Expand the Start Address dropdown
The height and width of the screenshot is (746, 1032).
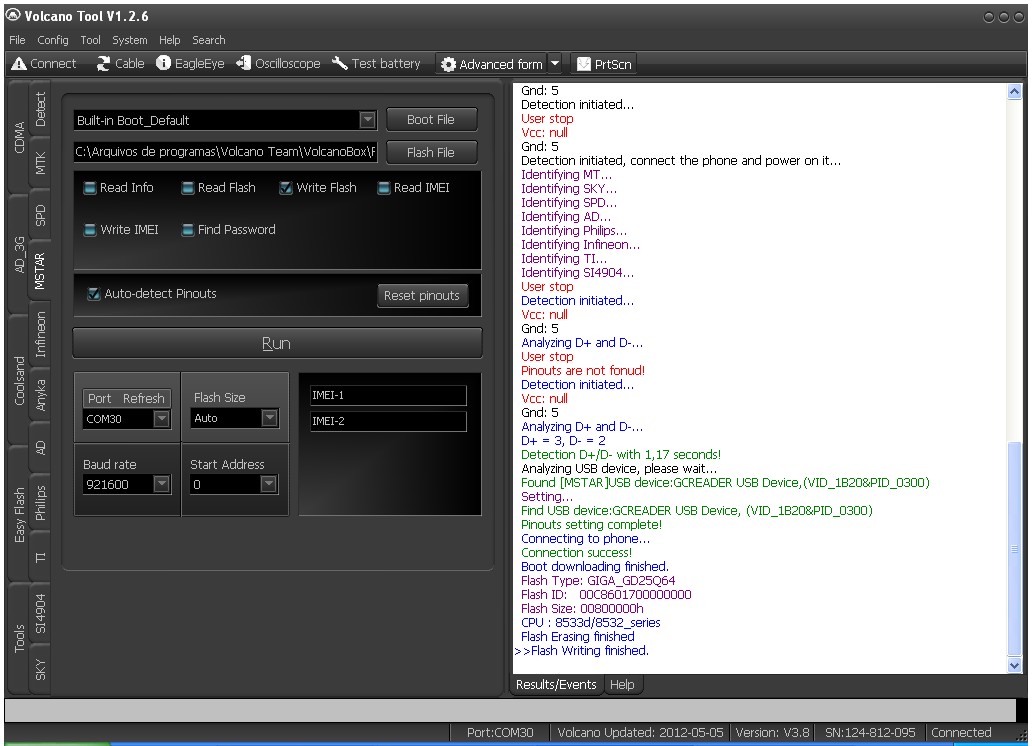pos(269,485)
